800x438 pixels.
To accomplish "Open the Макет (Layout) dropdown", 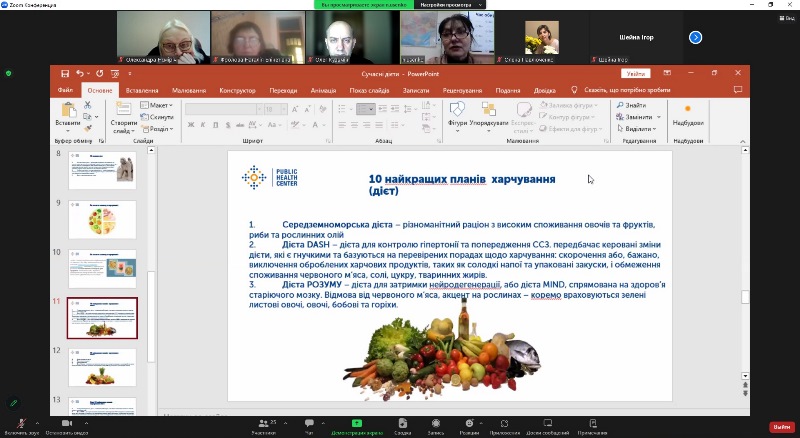I will 156,105.
